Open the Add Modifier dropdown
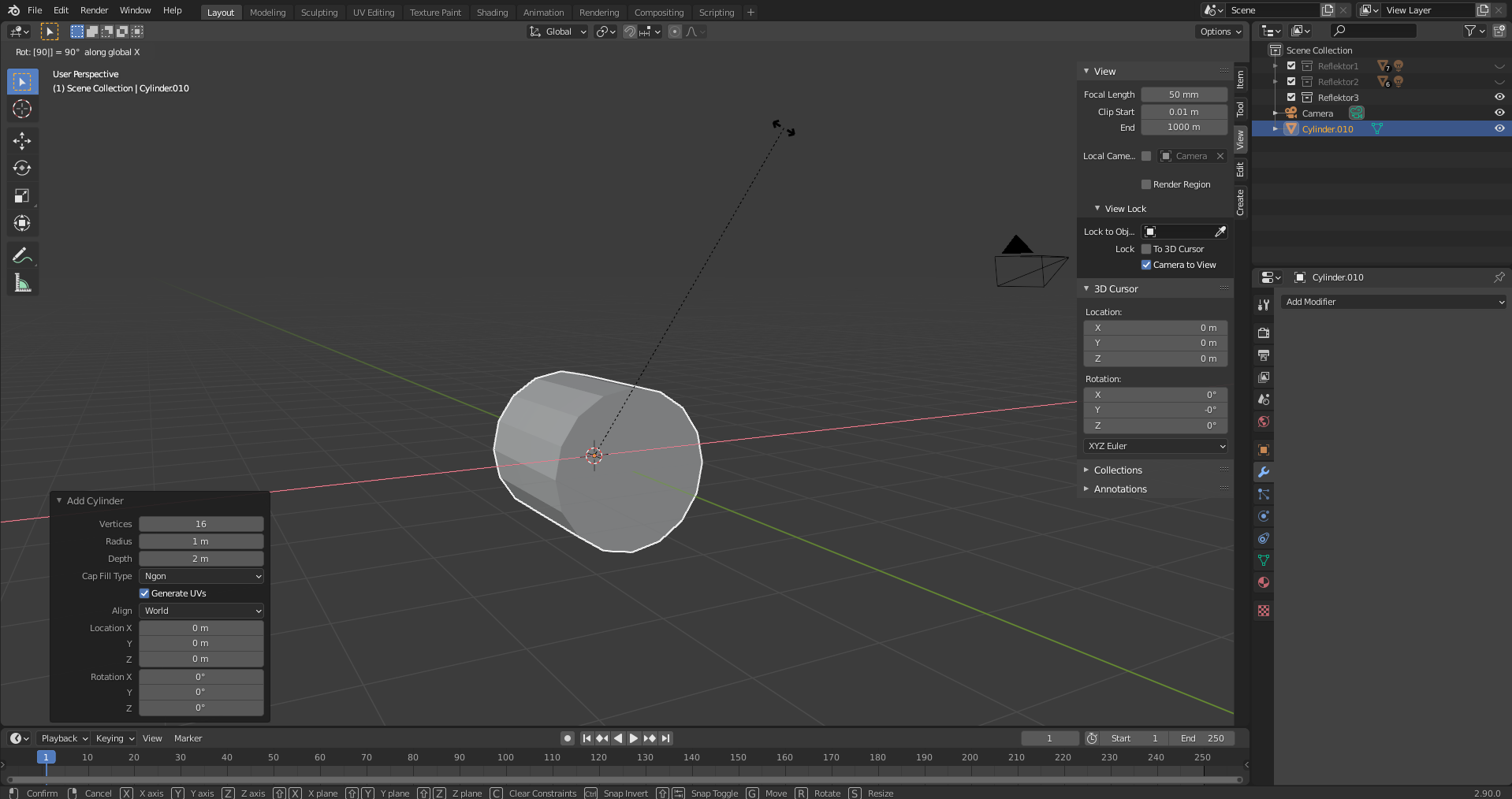Image resolution: width=1512 pixels, height=799 pixels. click(x=1394, y=302)
